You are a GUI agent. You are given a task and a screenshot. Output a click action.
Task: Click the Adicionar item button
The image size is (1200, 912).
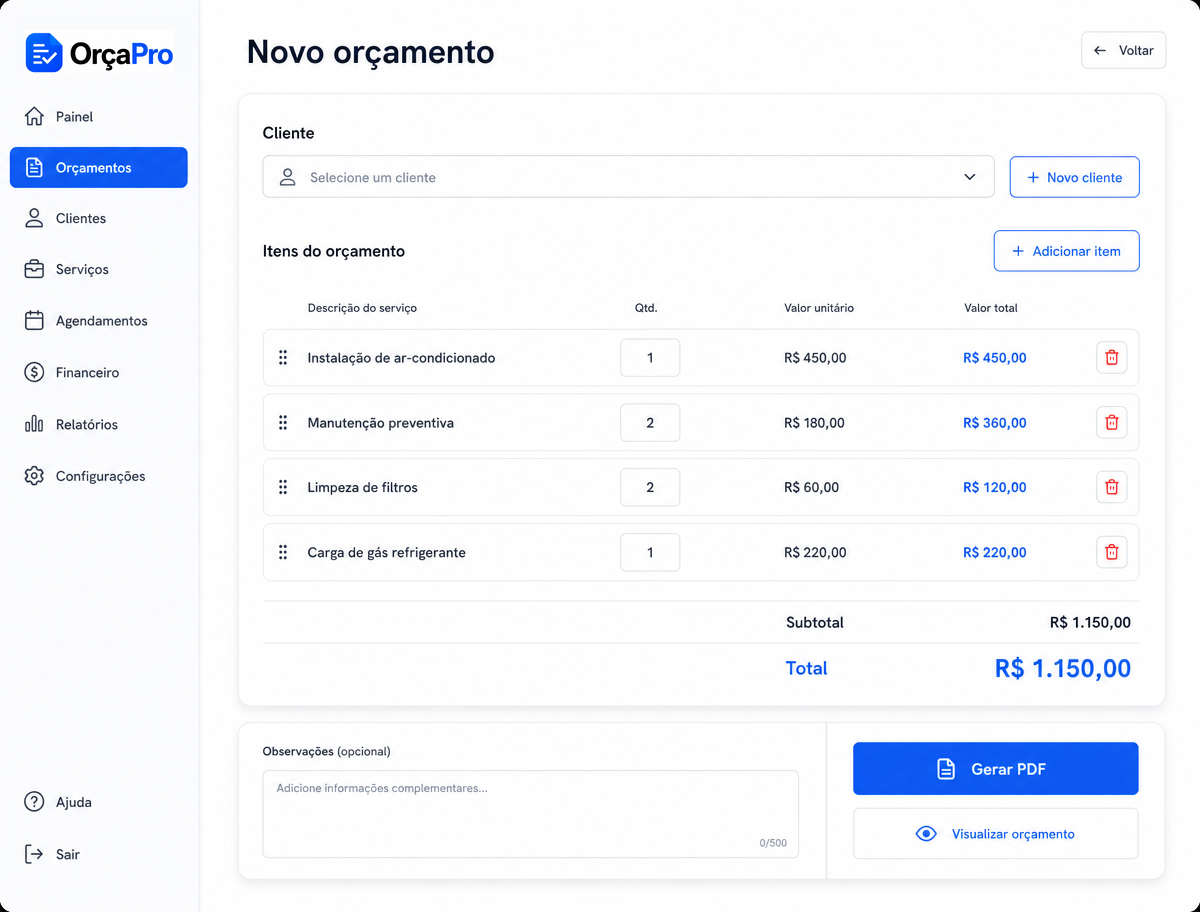[x=1066, y=251]
